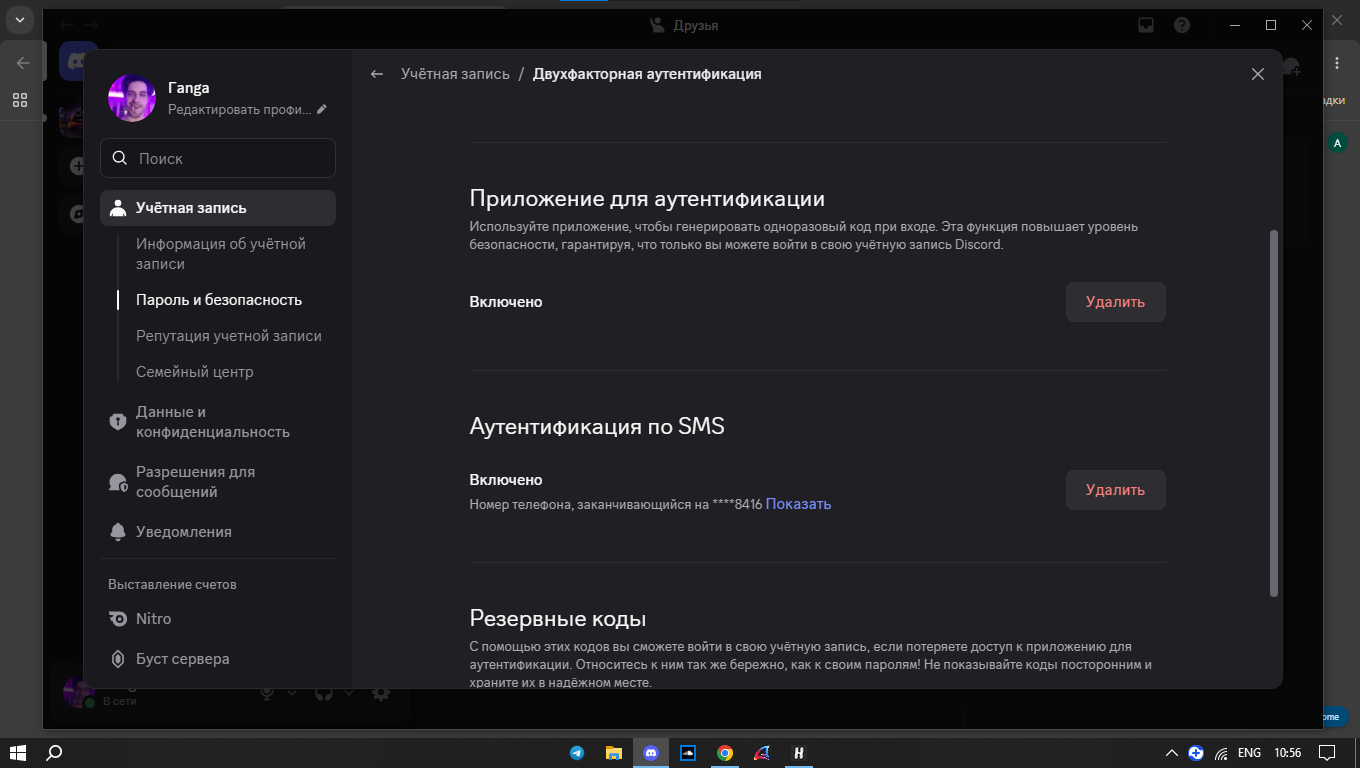Image resolution: width=1360 pixels, height=768 pixels.
Task: Close the settings panel with the X
Action: 1258,74
